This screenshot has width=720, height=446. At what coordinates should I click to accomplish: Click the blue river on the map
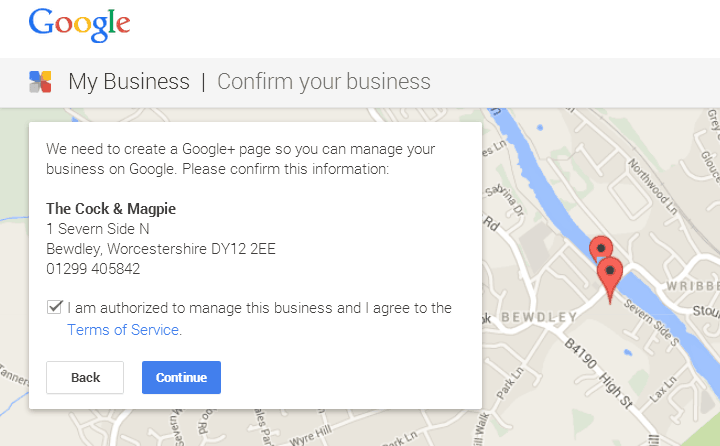(x=551, y=185)
